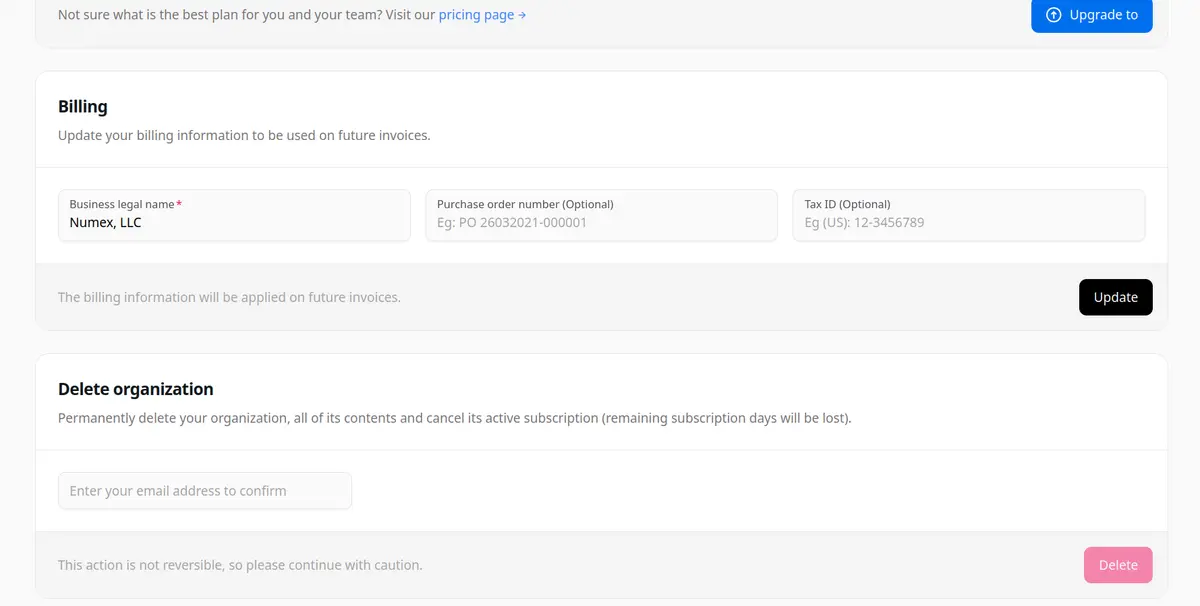The image size is (1200, 606).
Task: Click the small arrow after pricing page
Action: [522, 16]
